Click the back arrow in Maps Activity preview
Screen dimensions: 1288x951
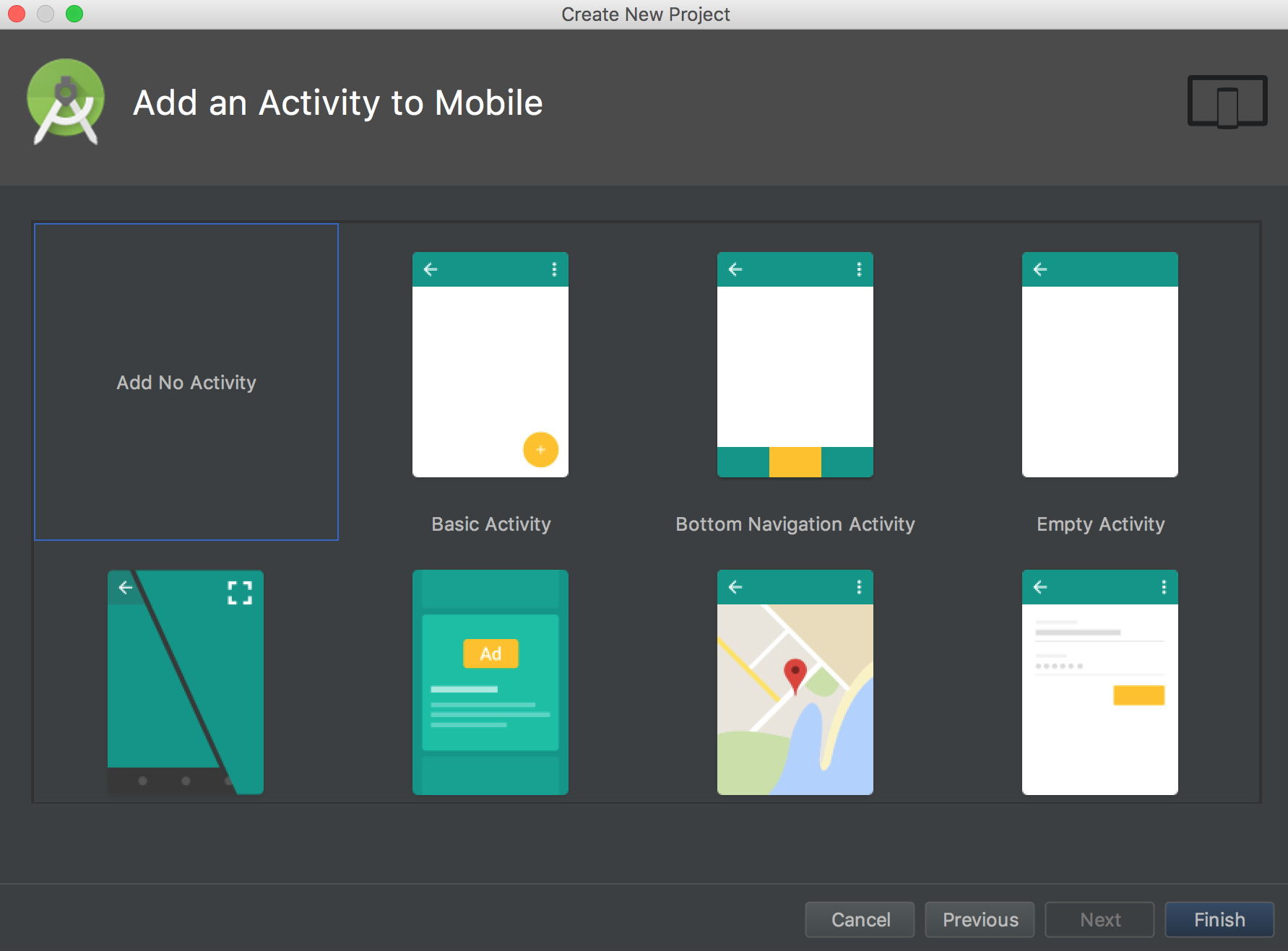pos(735,587)
